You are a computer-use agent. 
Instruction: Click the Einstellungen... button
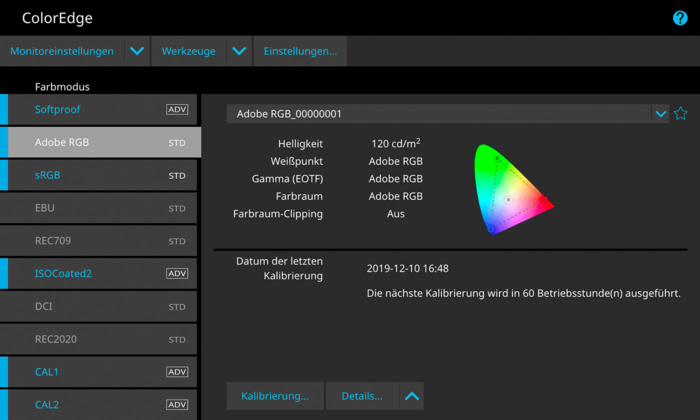(300, 51)
